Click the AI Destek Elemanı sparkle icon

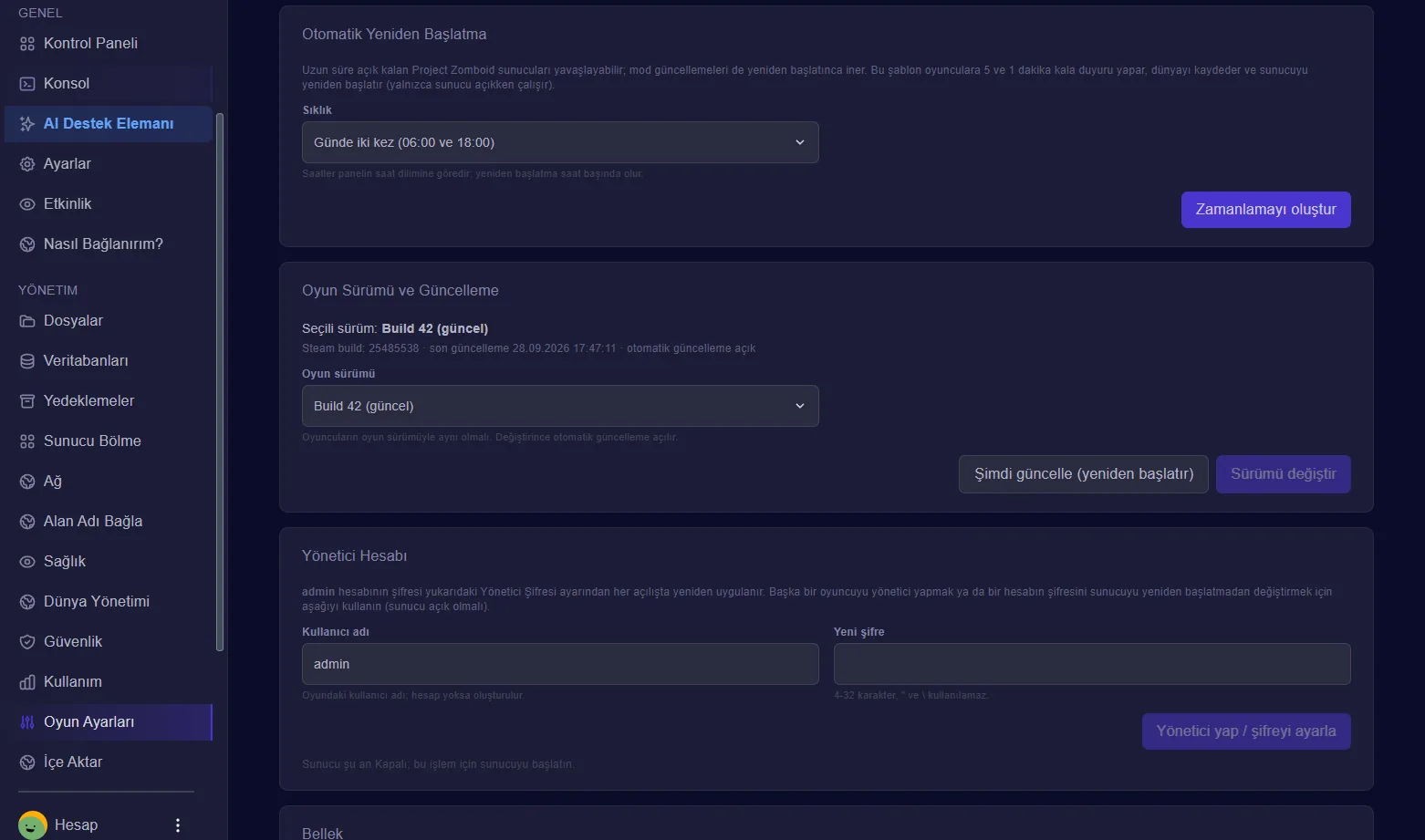(x=27, y=124)
